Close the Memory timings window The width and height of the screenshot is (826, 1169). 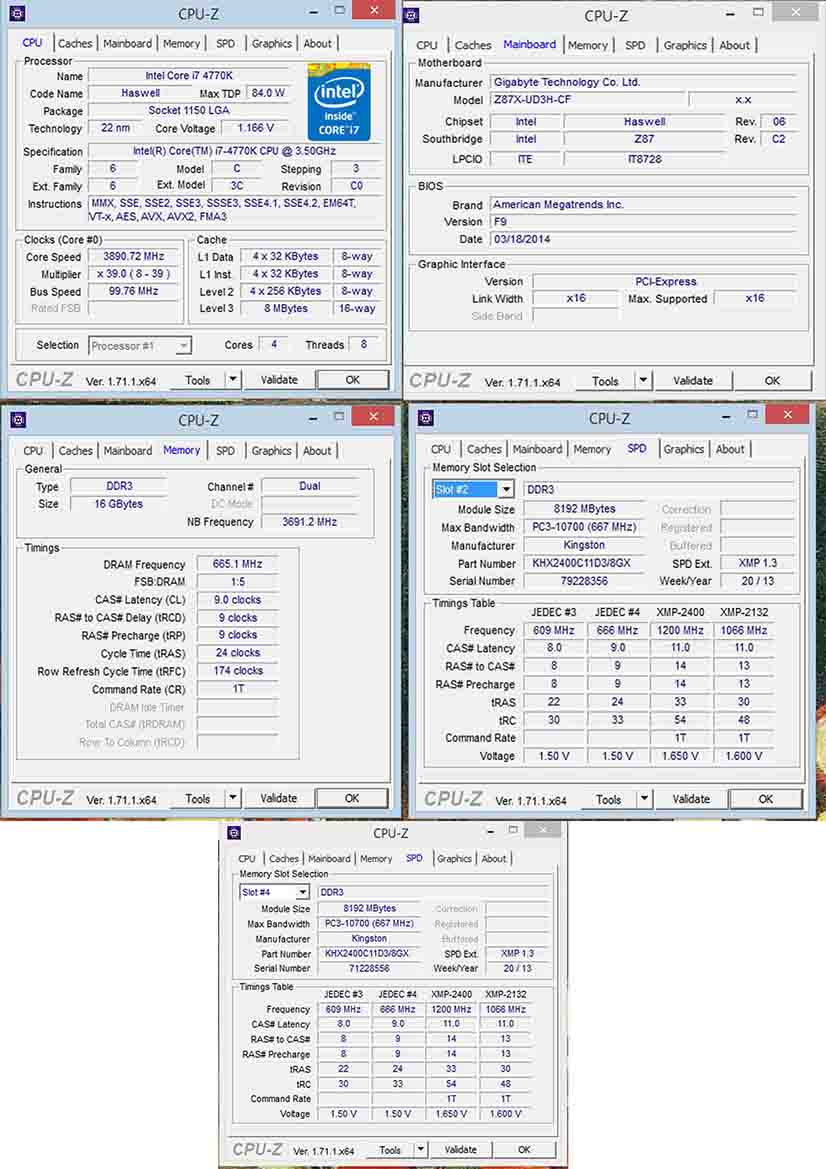pos(373,416)
